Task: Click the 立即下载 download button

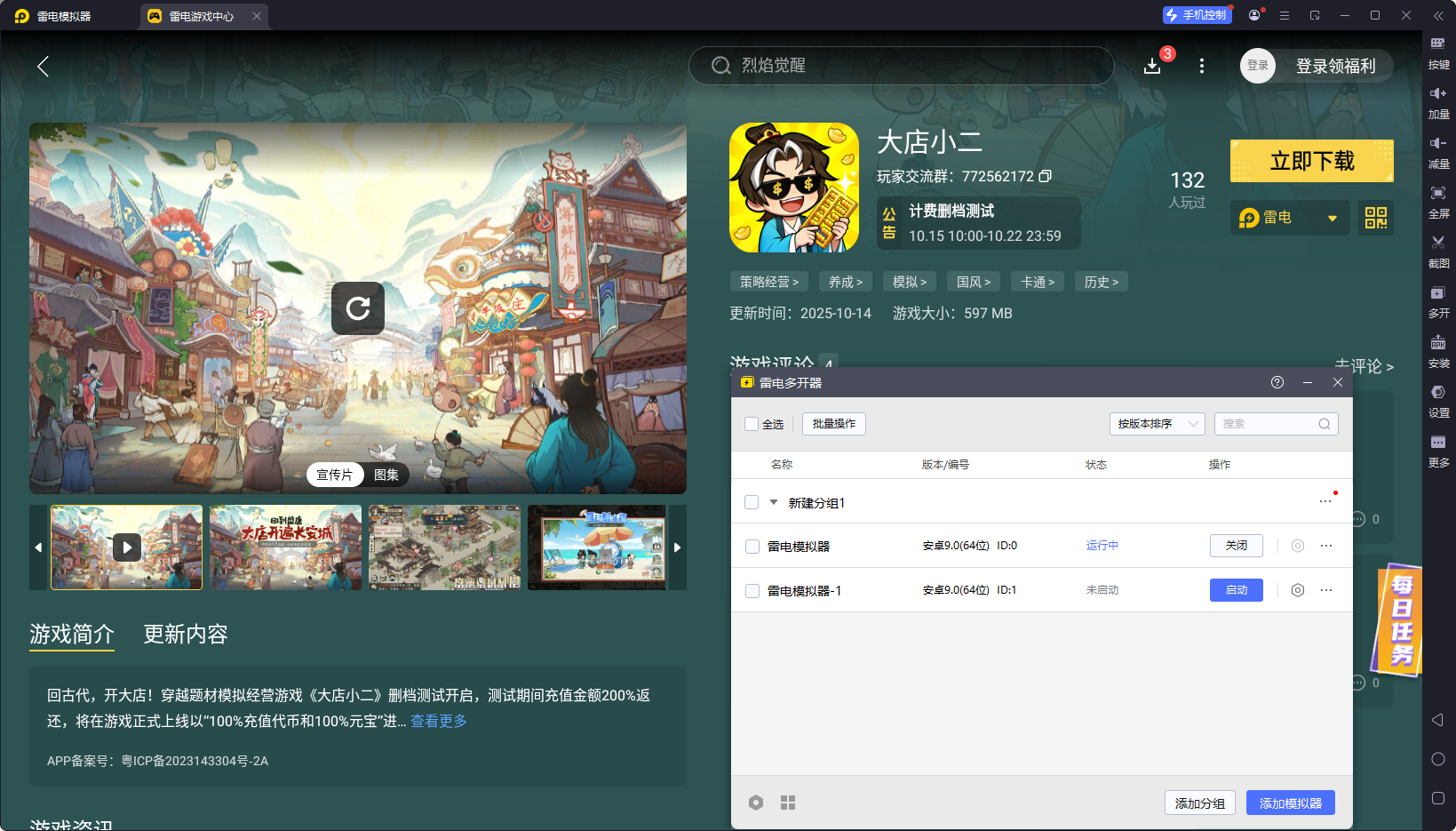Action: point(1312,161)
